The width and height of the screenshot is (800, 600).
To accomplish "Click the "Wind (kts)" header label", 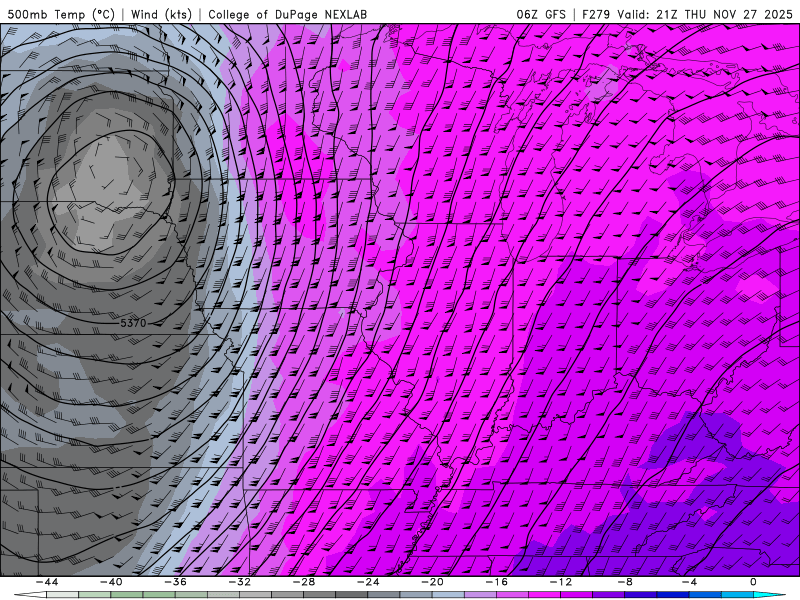I will (x=161, y=14).
